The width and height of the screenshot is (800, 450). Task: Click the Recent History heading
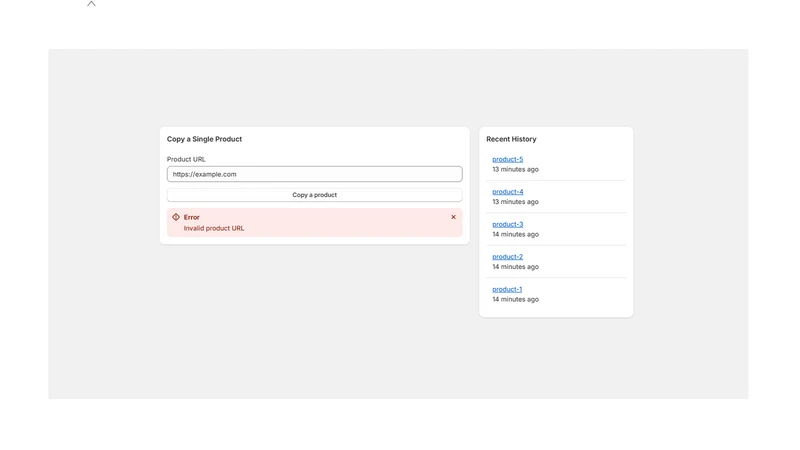(511, 139)
